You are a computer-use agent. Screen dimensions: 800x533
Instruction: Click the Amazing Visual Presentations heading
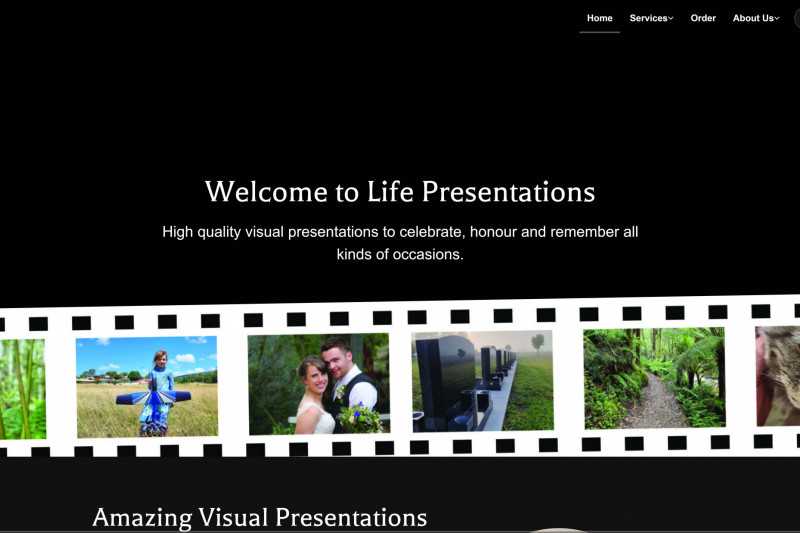(259, 517)
